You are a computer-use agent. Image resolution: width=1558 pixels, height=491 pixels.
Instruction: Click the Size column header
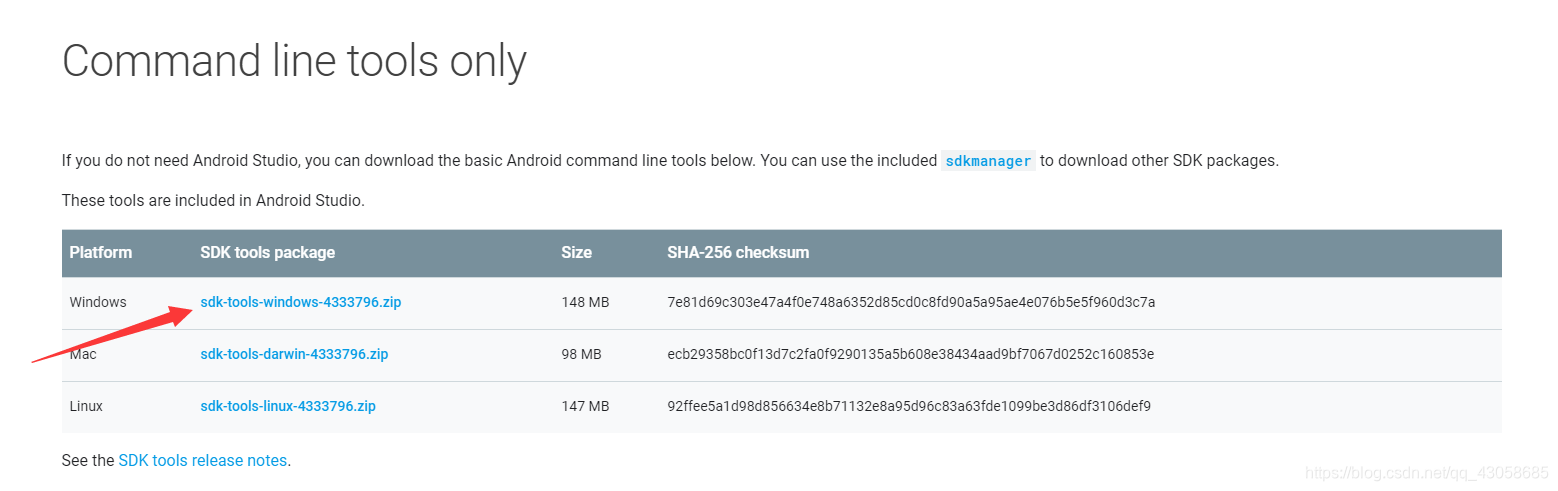tap(576, 252)
